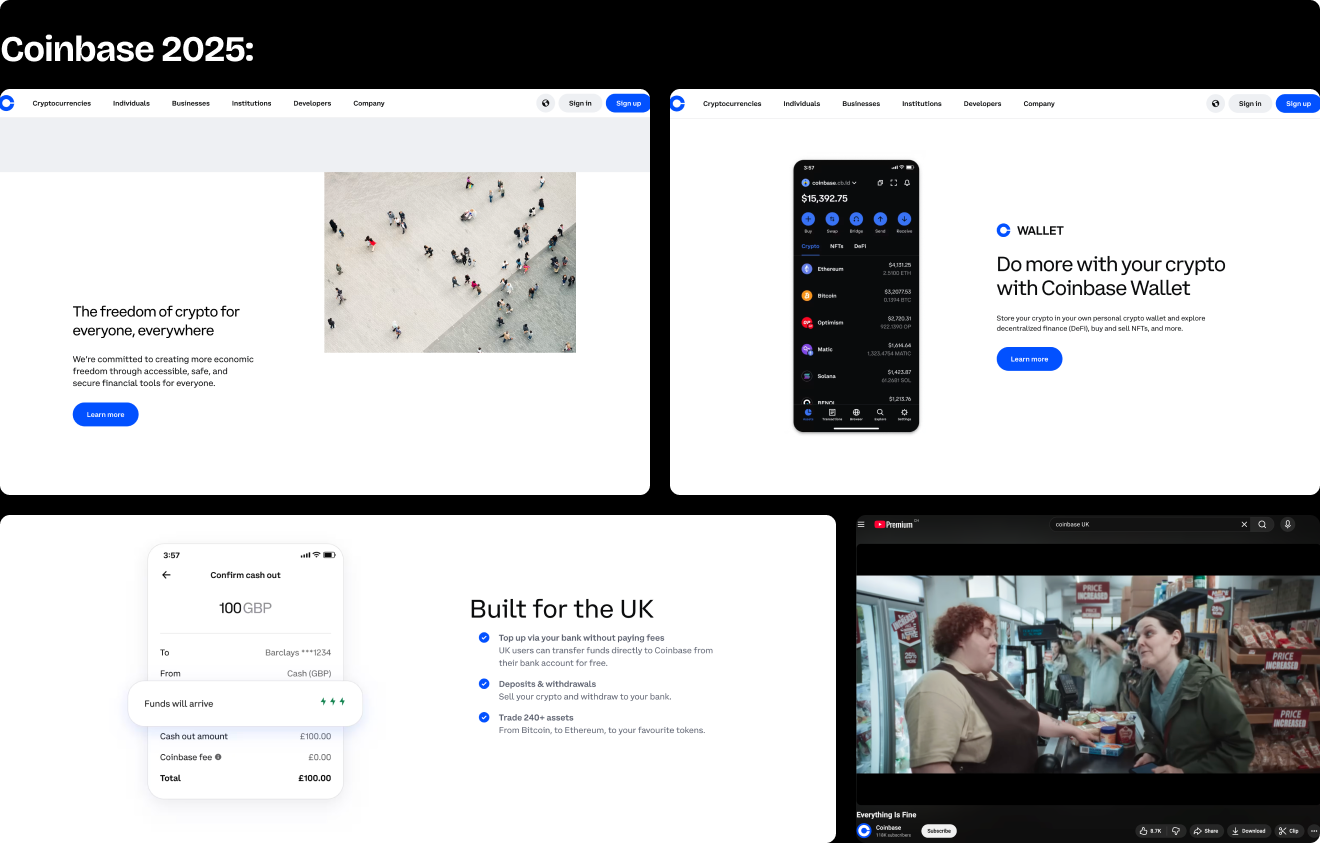Image resolution: width=1320 pixels, height=843 pixels.
Task: Select Crypto tab in wallet phone
Action: pyautogui.click(x=810, y=246)
